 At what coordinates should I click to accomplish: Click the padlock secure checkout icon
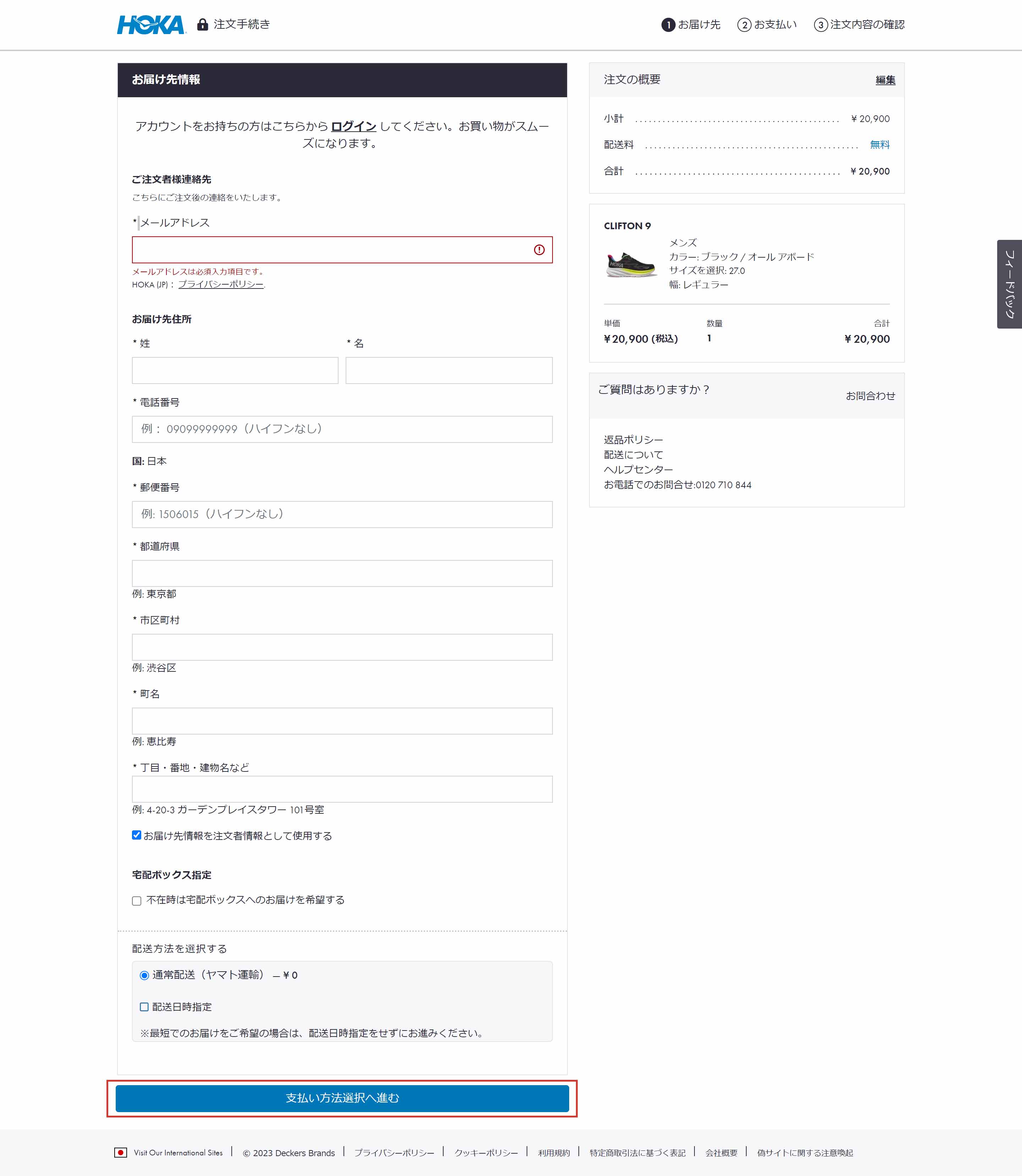(x=203, y=24)
